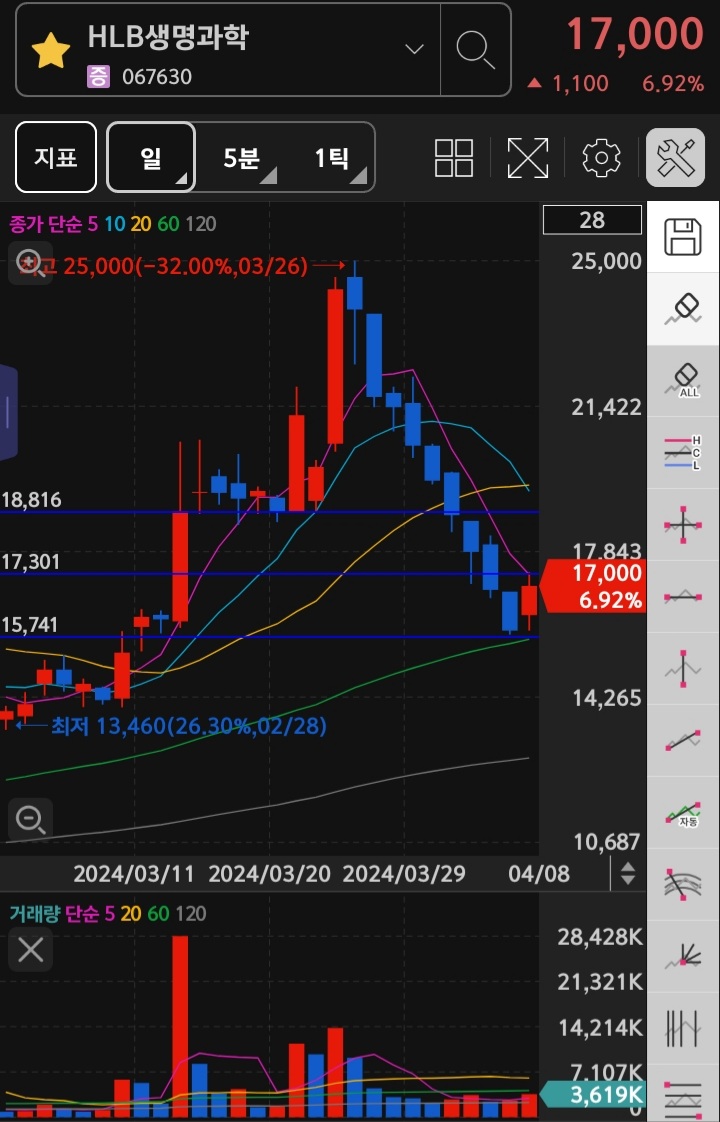Open stock search with the magnifier icon
This screenshot has width=720, height=1122.
475,49
